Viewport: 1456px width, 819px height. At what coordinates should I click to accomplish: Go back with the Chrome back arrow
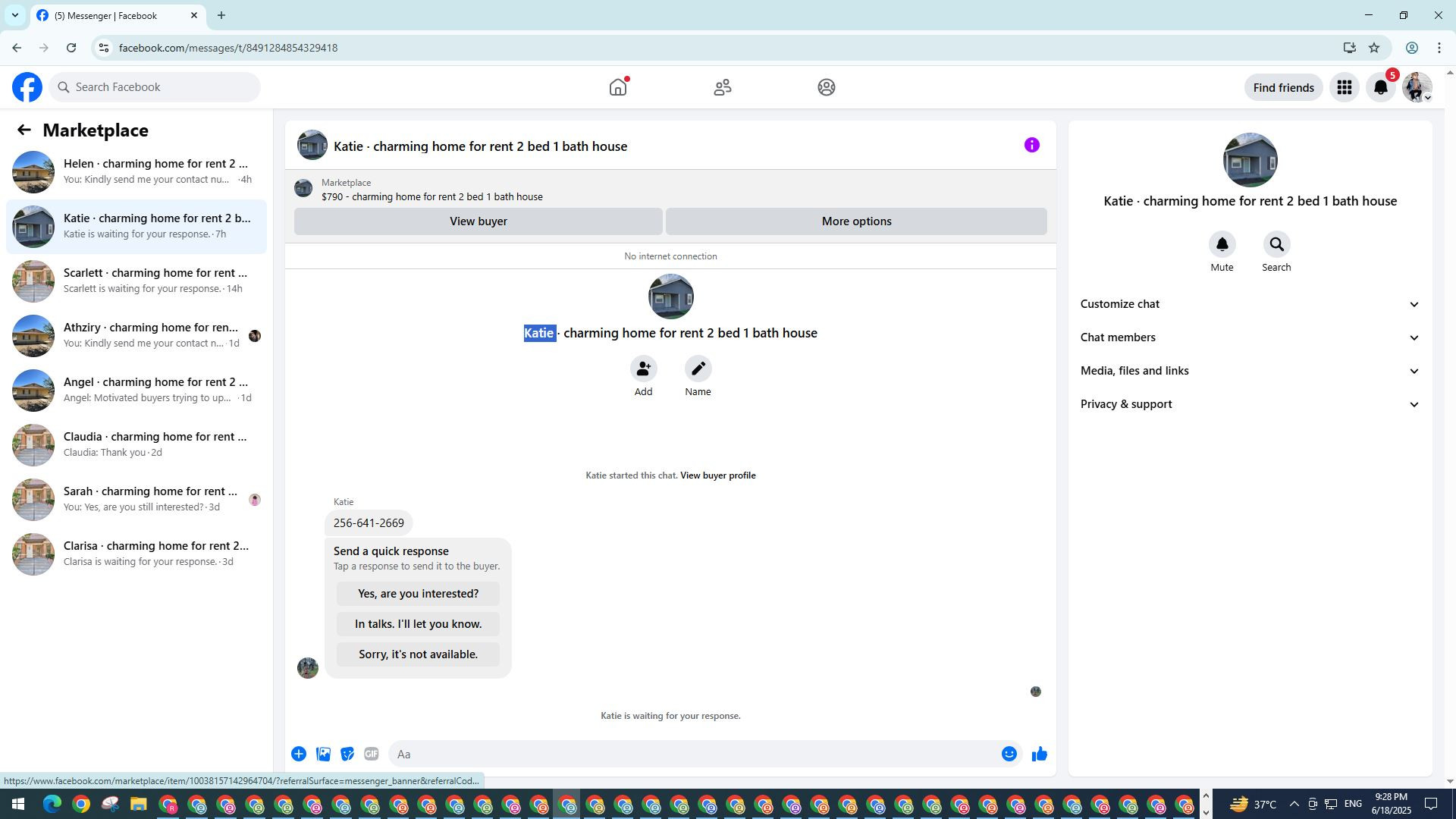[x=17, y=48]
